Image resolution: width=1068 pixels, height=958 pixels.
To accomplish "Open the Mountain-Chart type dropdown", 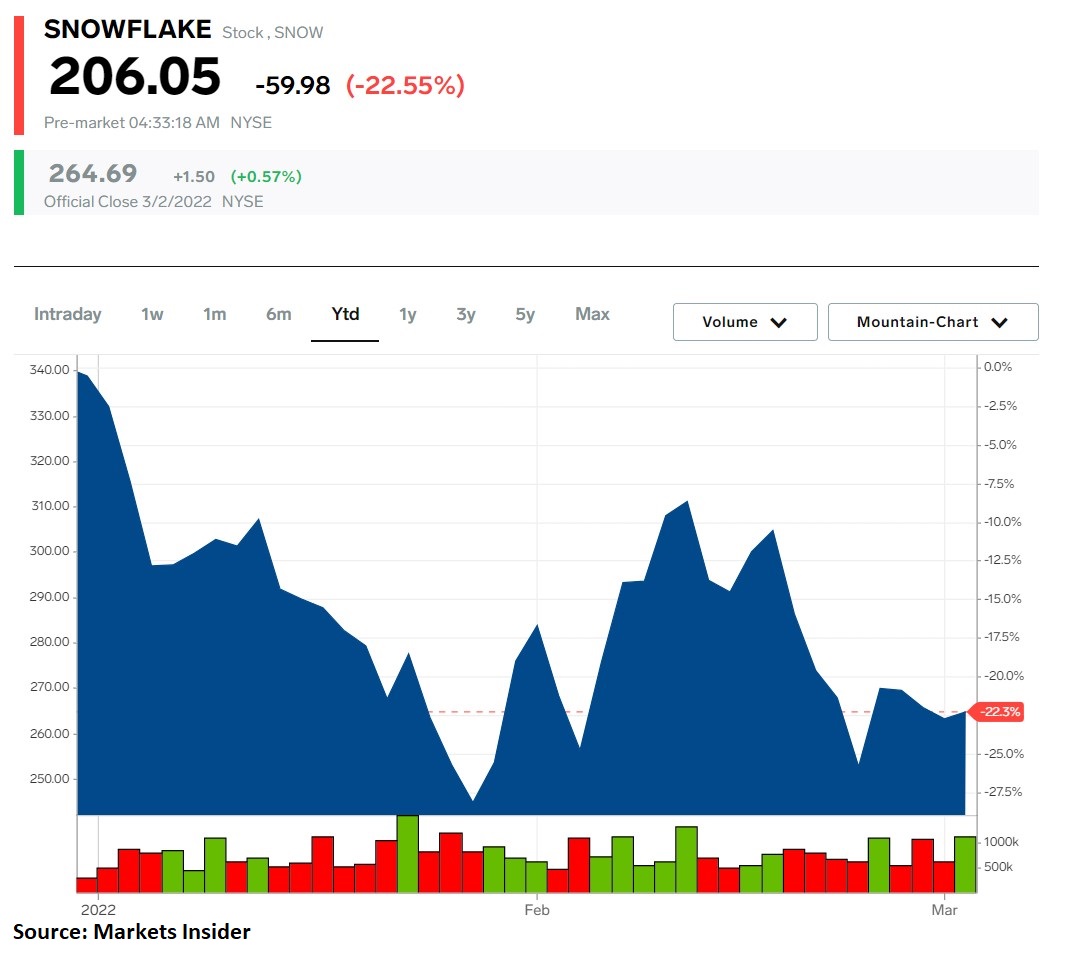I will point(933,322).
